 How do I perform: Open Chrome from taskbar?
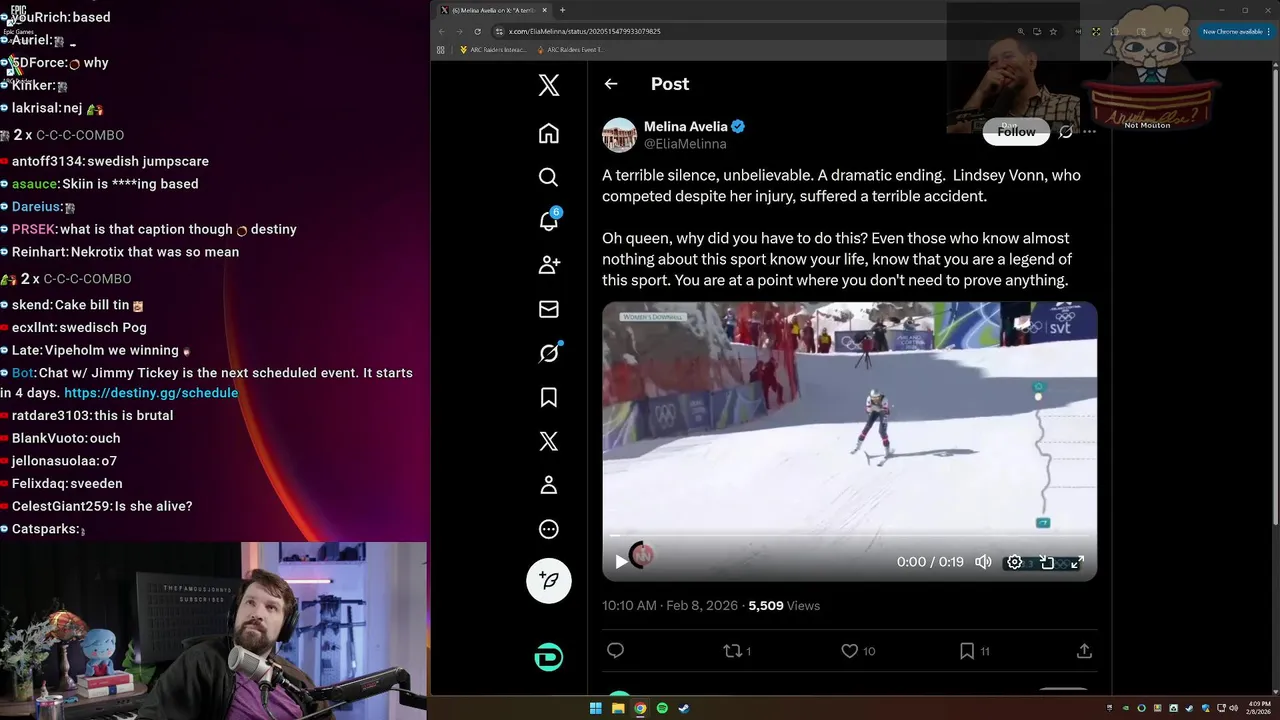coord(640,708)
